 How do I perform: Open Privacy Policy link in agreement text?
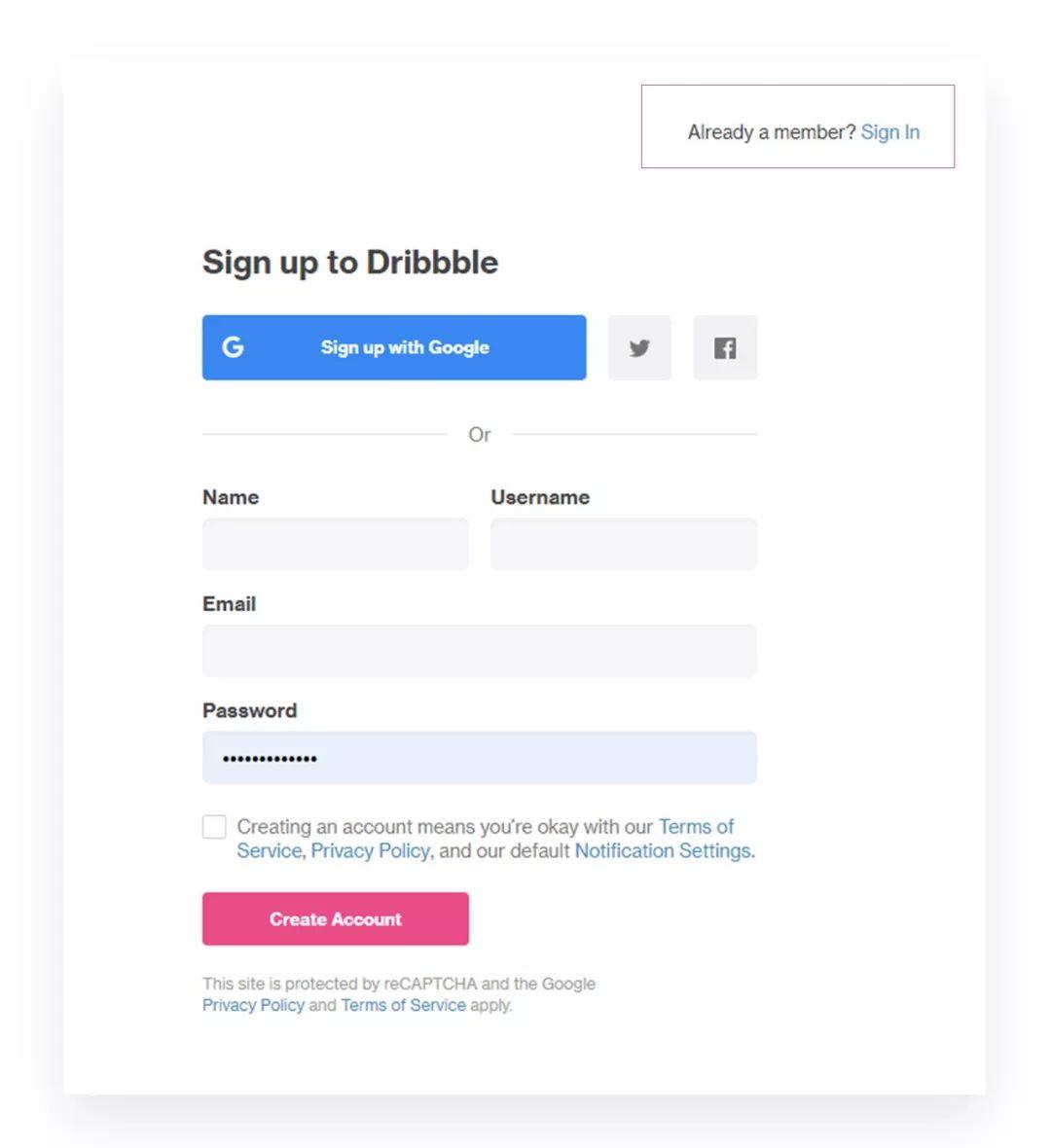[370, 851]
